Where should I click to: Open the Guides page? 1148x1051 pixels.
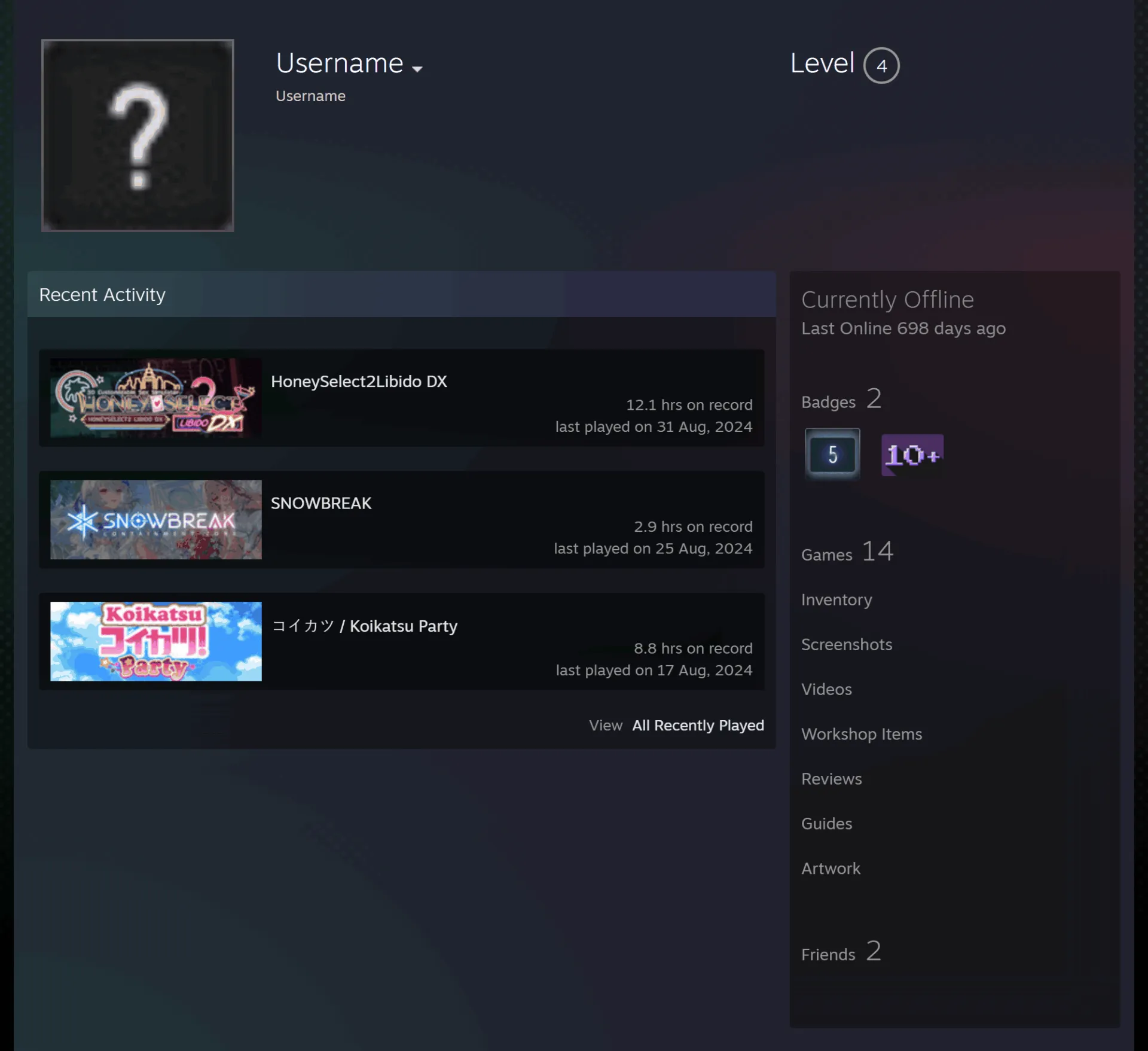[826, 824]
